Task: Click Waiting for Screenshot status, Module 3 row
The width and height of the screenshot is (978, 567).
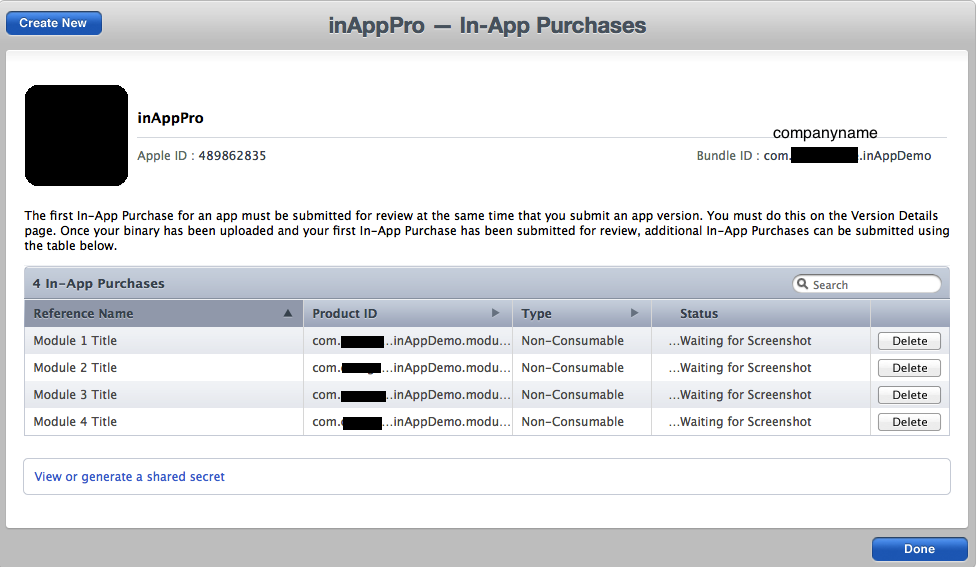Action: point(740,395)
